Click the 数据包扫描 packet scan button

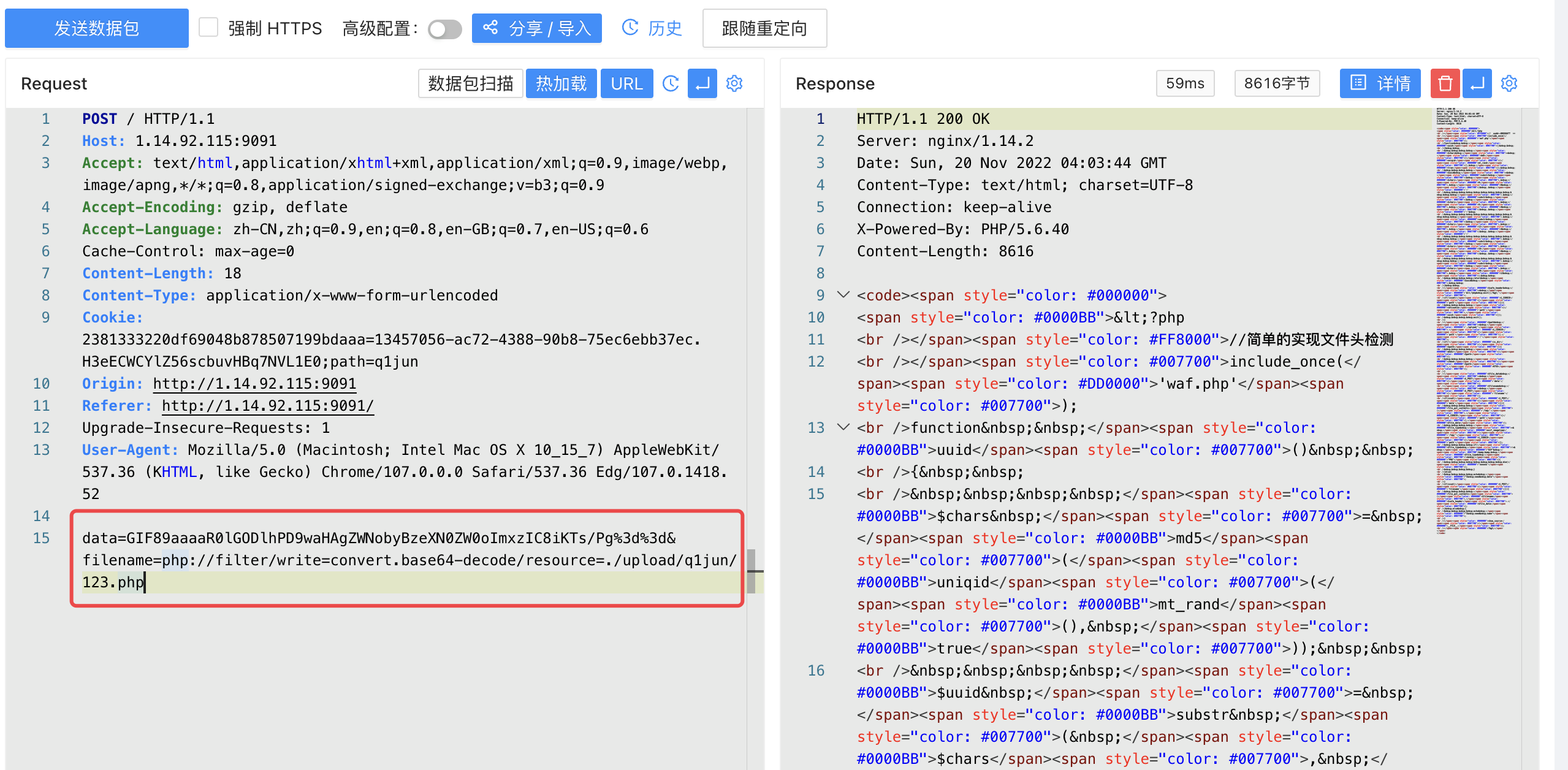click(470, 83)
